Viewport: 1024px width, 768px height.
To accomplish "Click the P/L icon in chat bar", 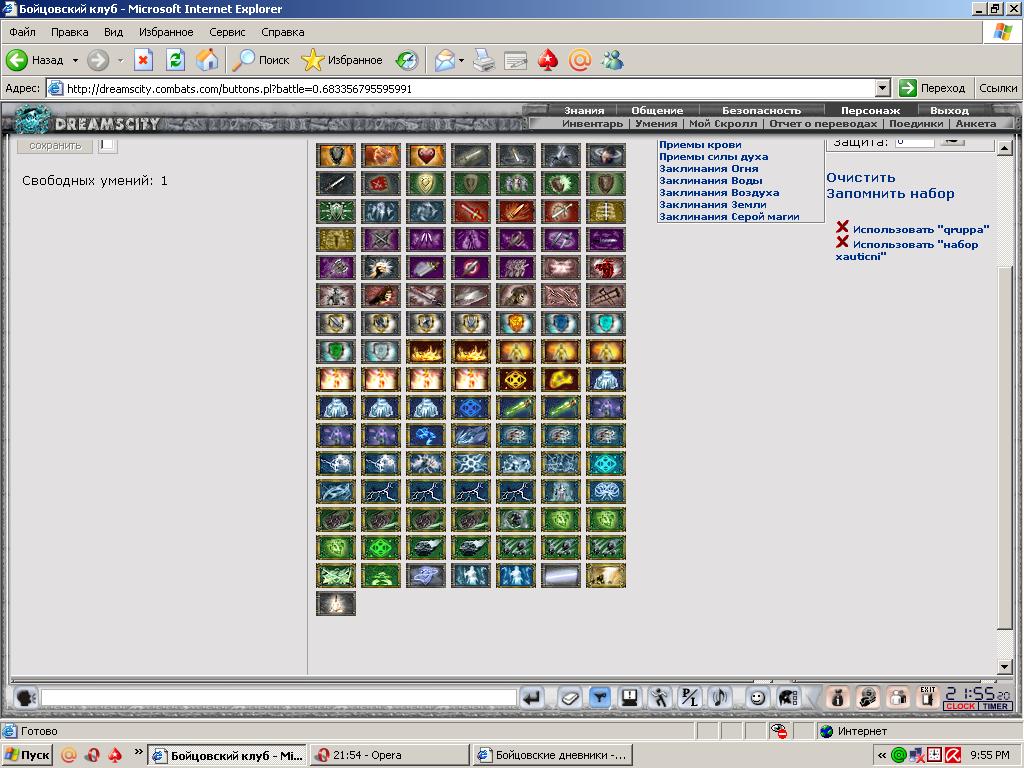I will [690, 697].
